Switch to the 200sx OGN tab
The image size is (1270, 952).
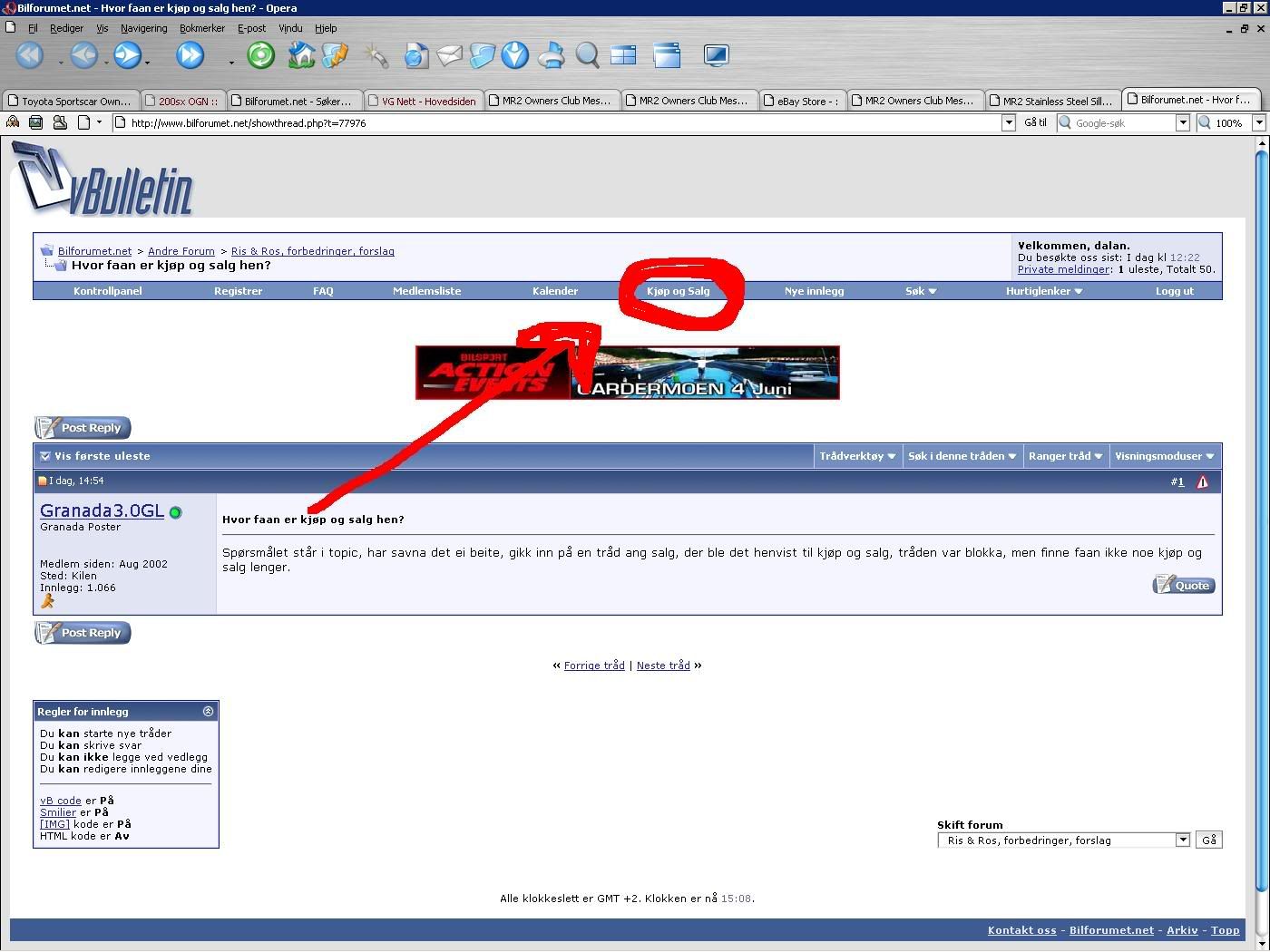coord(183,101)
